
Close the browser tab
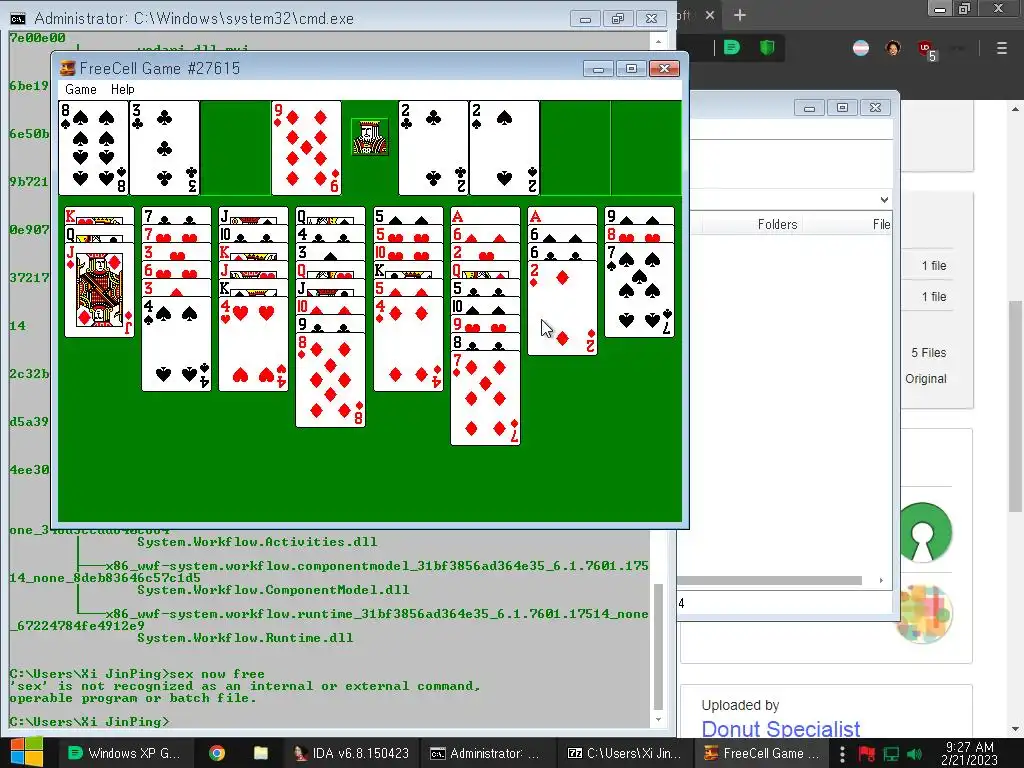[x=710, y=15]
